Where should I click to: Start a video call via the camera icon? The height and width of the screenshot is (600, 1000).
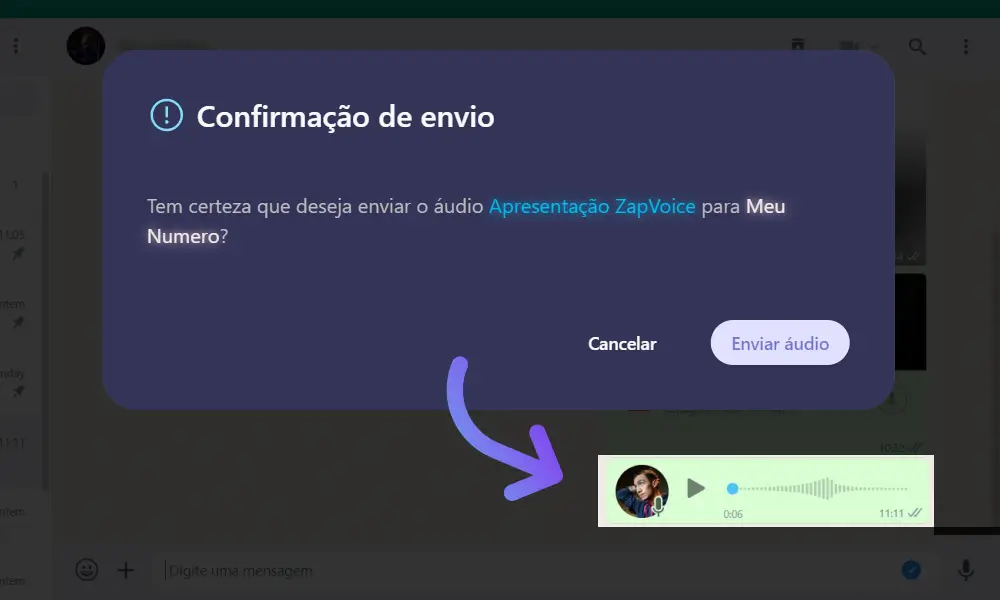(848, 47)
